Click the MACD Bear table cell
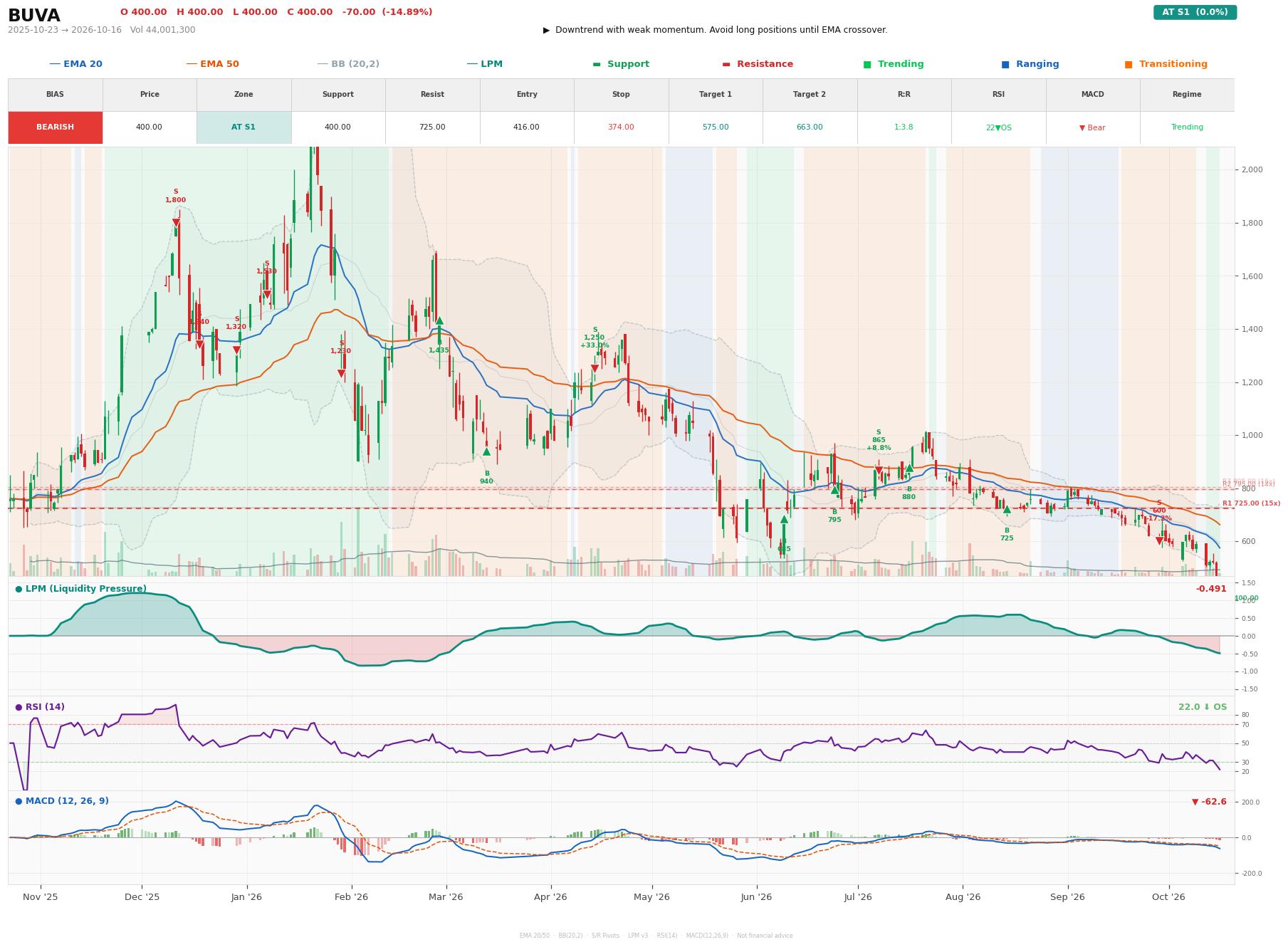 [x=1092, y=127]
